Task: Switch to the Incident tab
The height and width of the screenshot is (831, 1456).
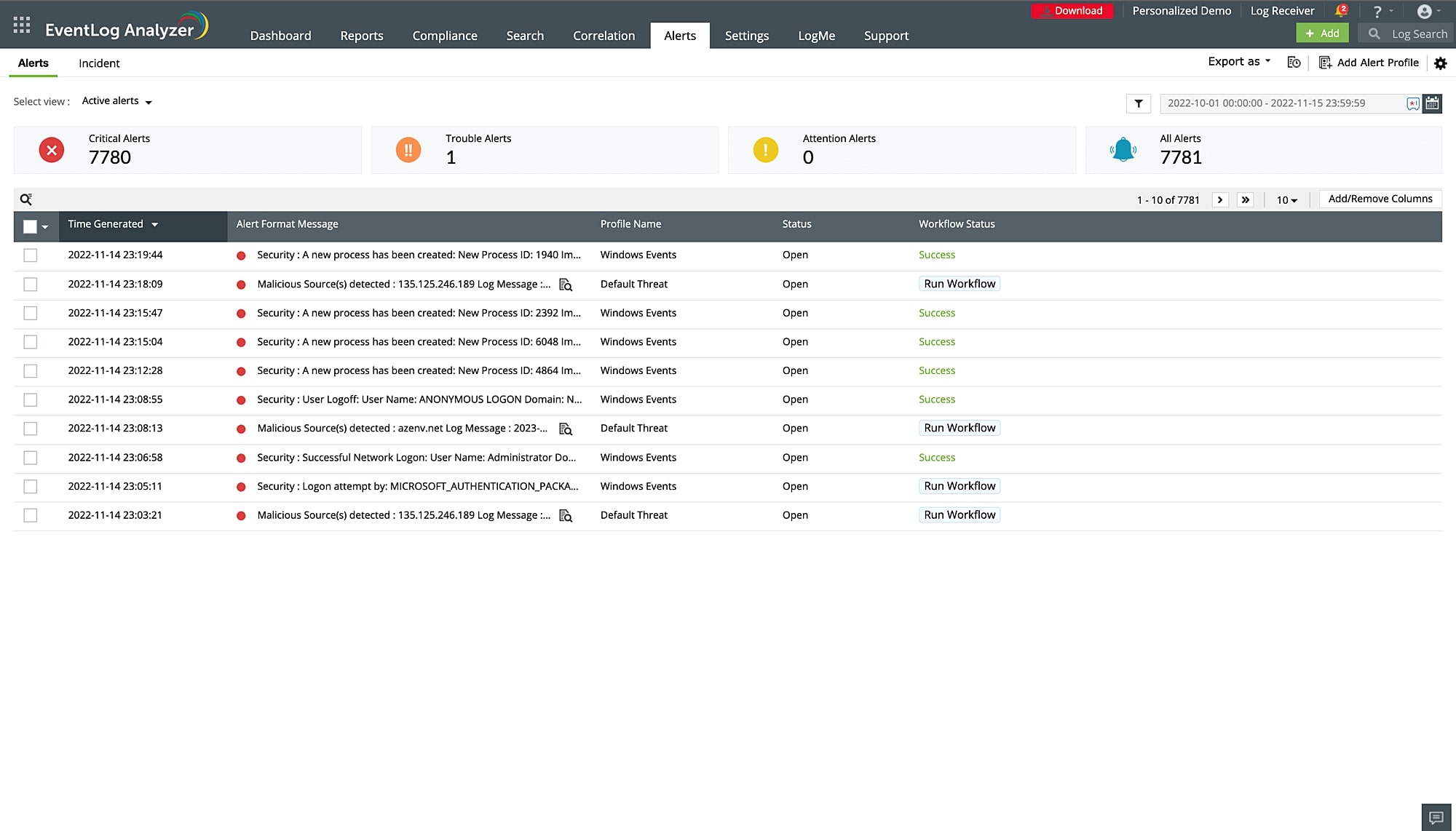Action: click(99, 63)
